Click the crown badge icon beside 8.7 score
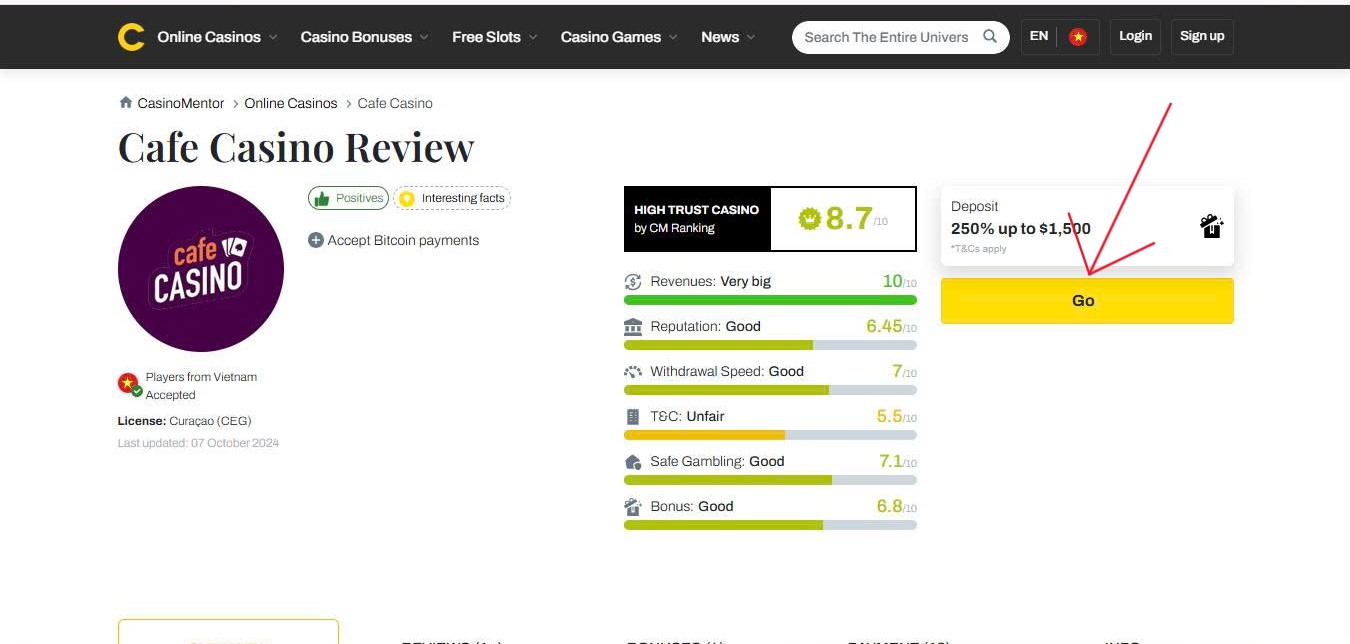 pos(809,217)
